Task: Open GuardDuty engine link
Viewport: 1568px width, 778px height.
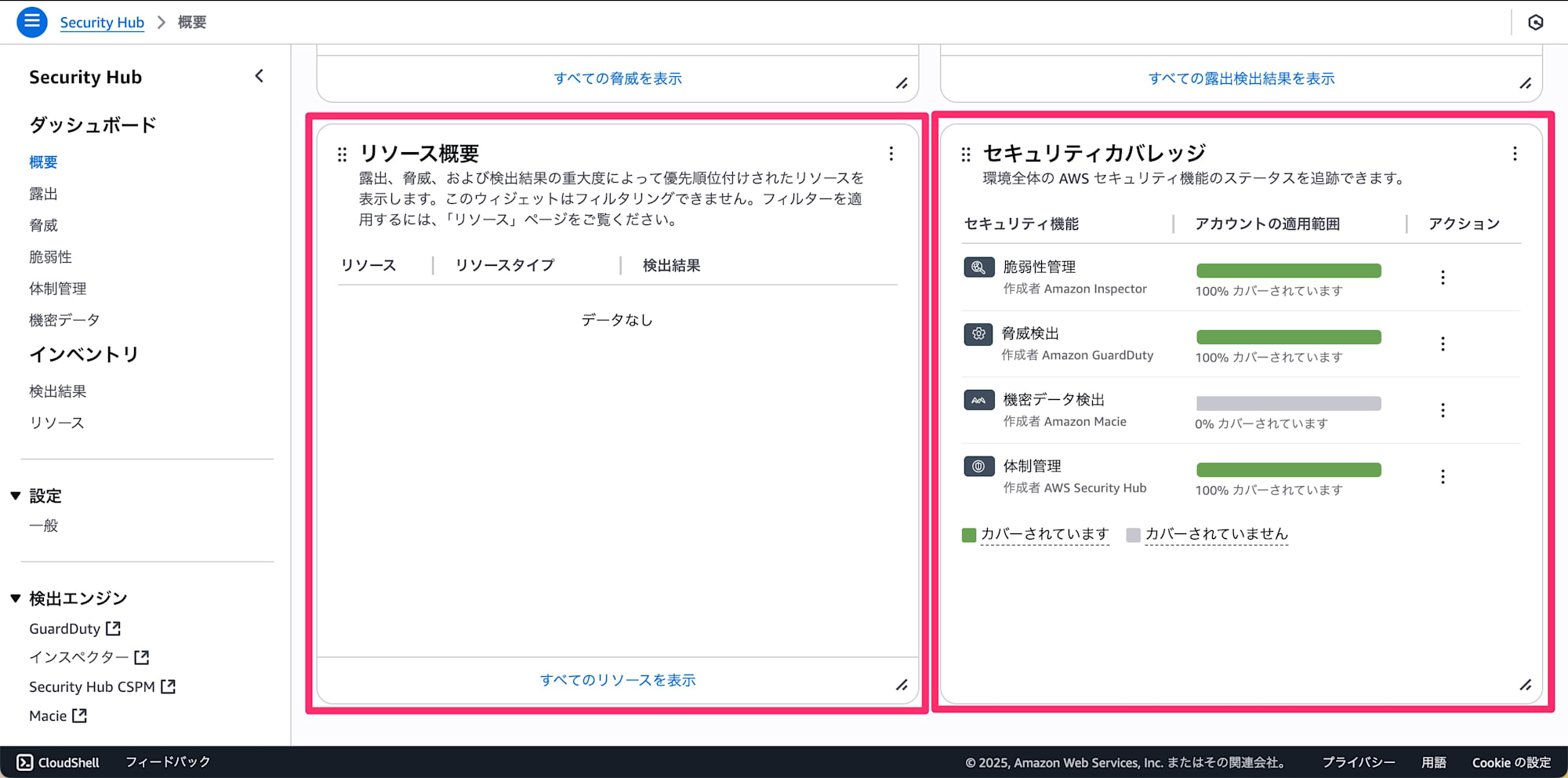Action: click(x=65, y=628)
